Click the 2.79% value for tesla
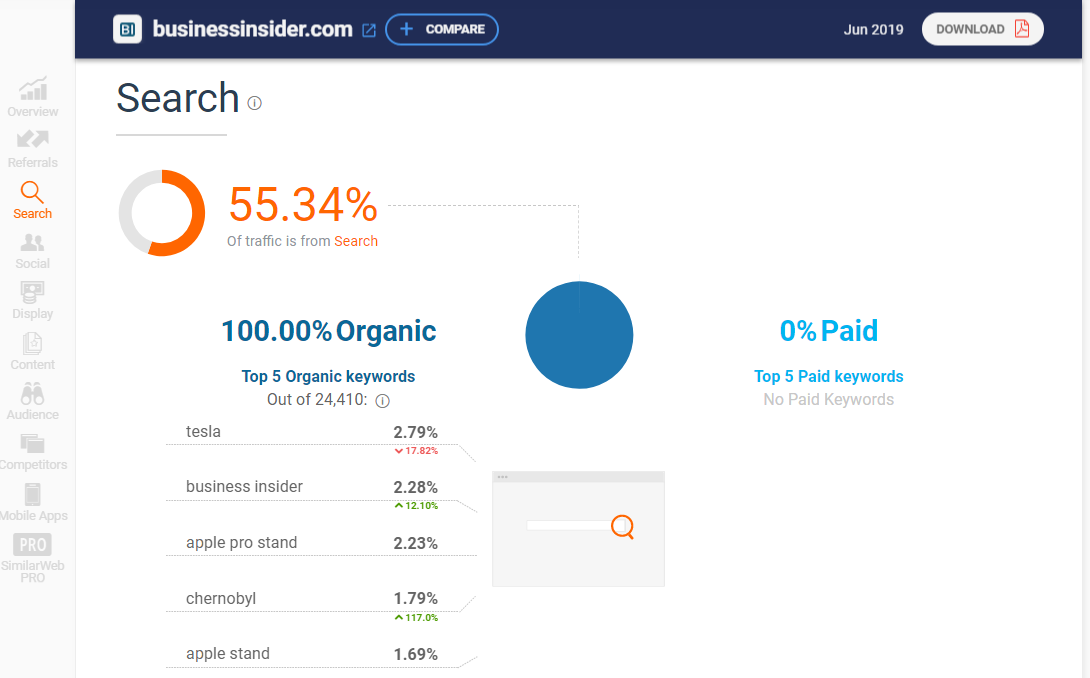The width and height of the screenshot is (1090, 678). pyautogui.click(x=415, y=433)
